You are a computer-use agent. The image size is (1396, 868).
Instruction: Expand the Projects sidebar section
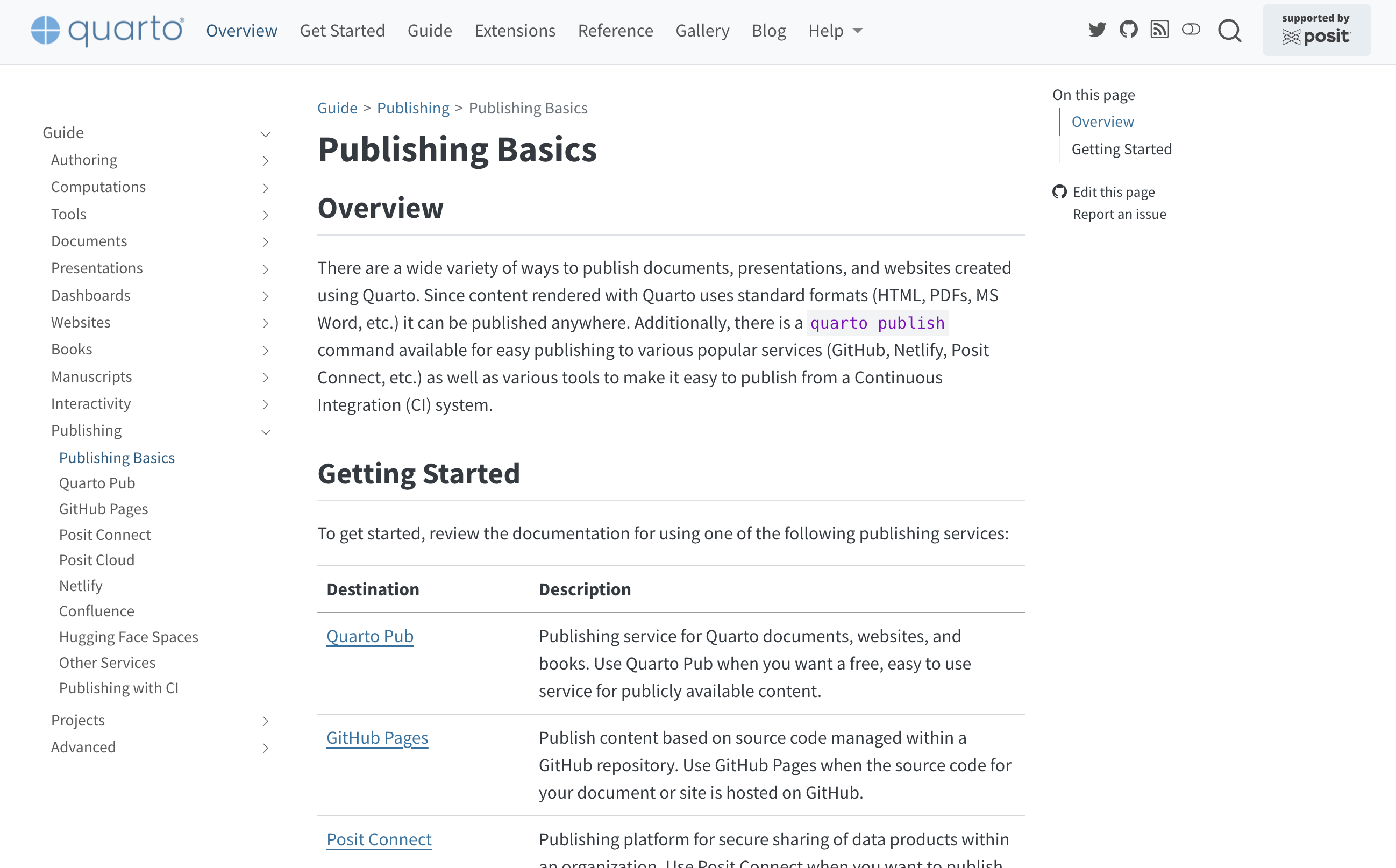click(265, 721)
